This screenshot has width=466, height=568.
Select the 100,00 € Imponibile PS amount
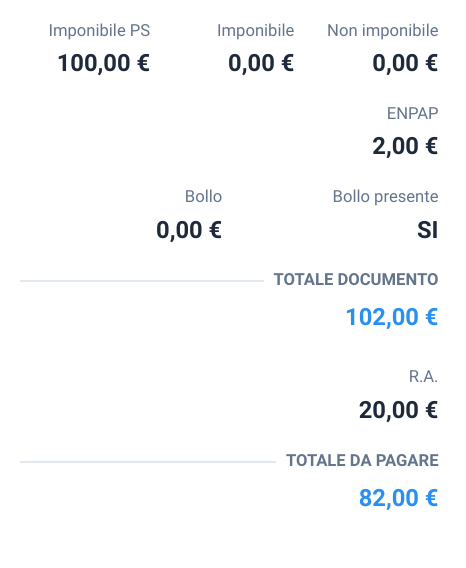click(104, 63)
